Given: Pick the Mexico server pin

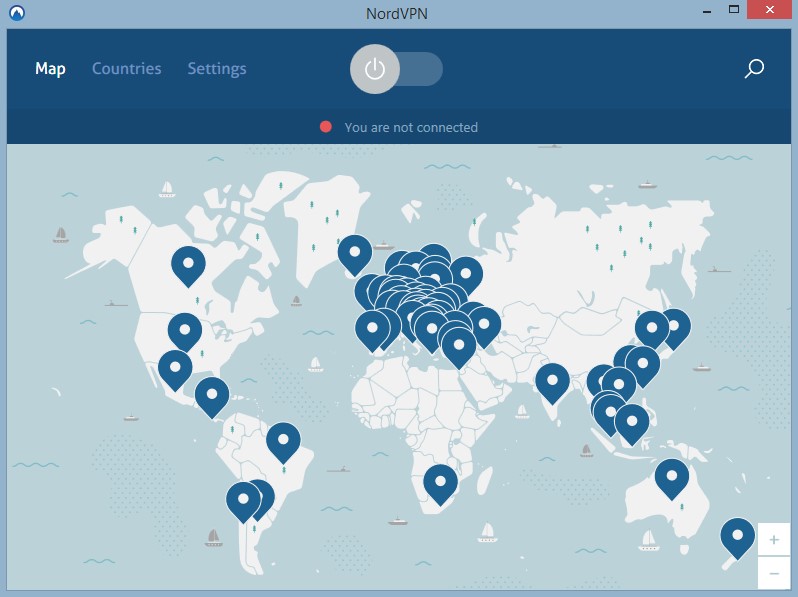Looking at the screenshot, I should (x=175, y=369).
